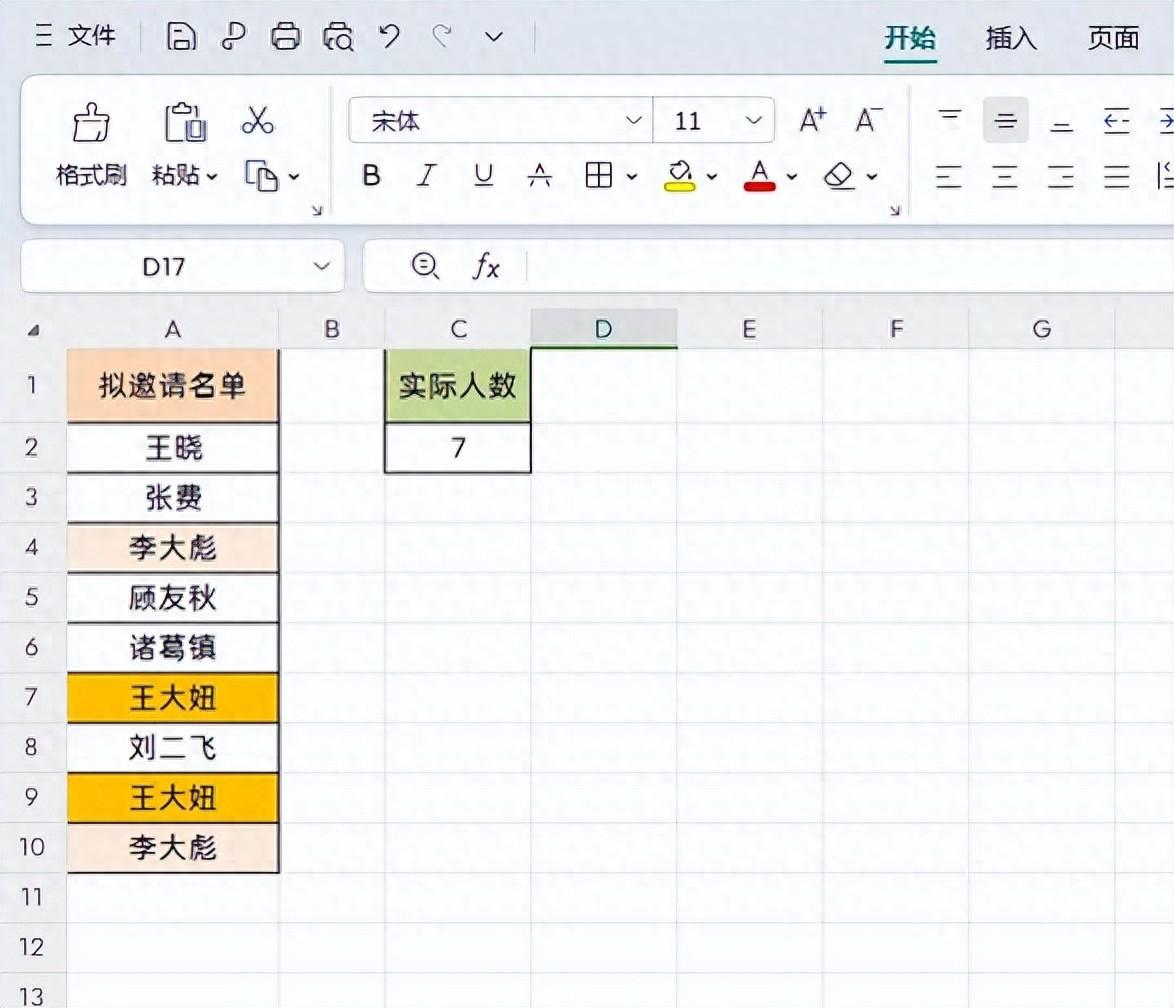
Task: Apply red font color
Action: [x=759, y=176]
